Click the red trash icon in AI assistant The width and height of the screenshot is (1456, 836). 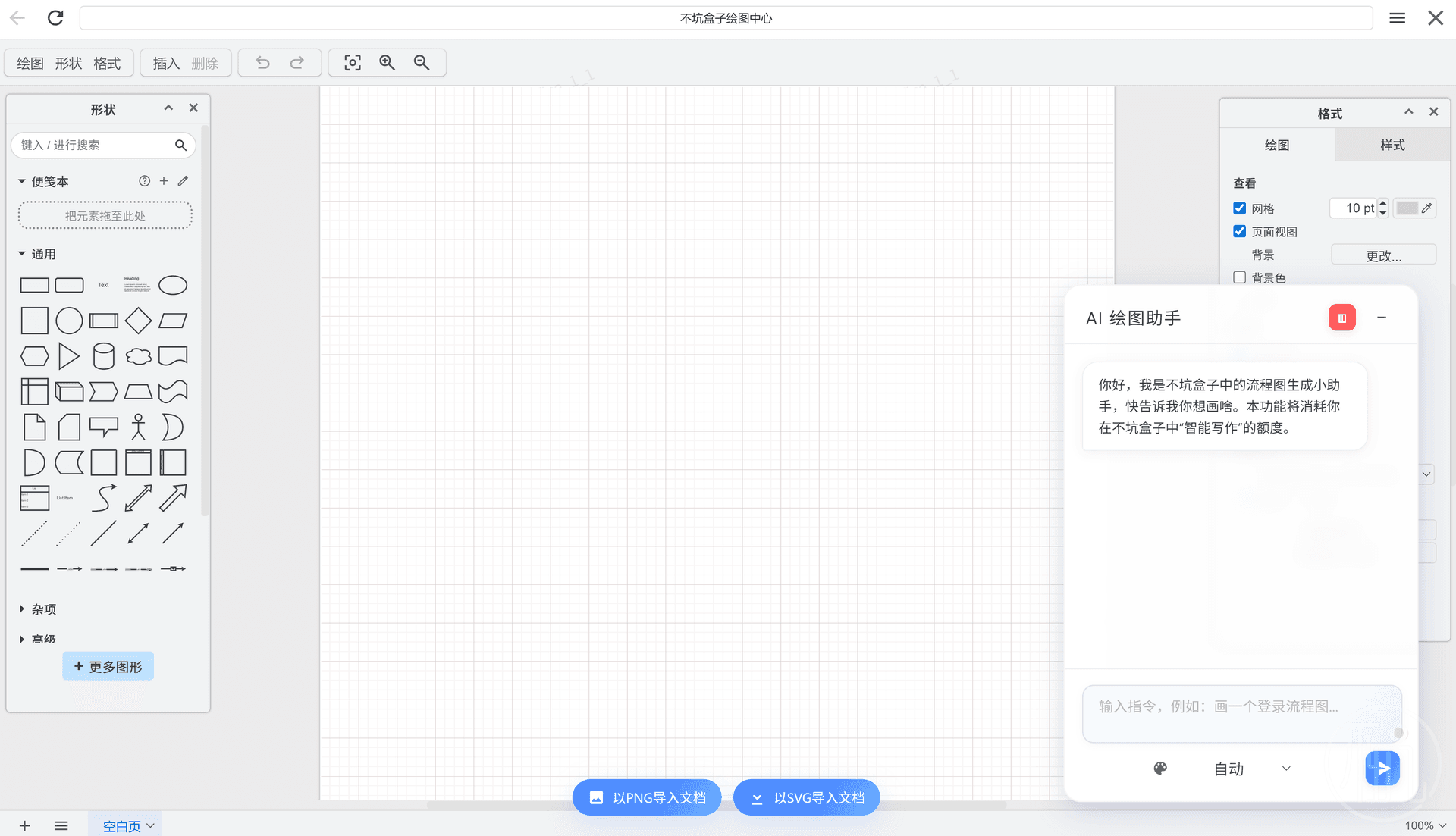pyautogui.click(x=1341, y=318)
